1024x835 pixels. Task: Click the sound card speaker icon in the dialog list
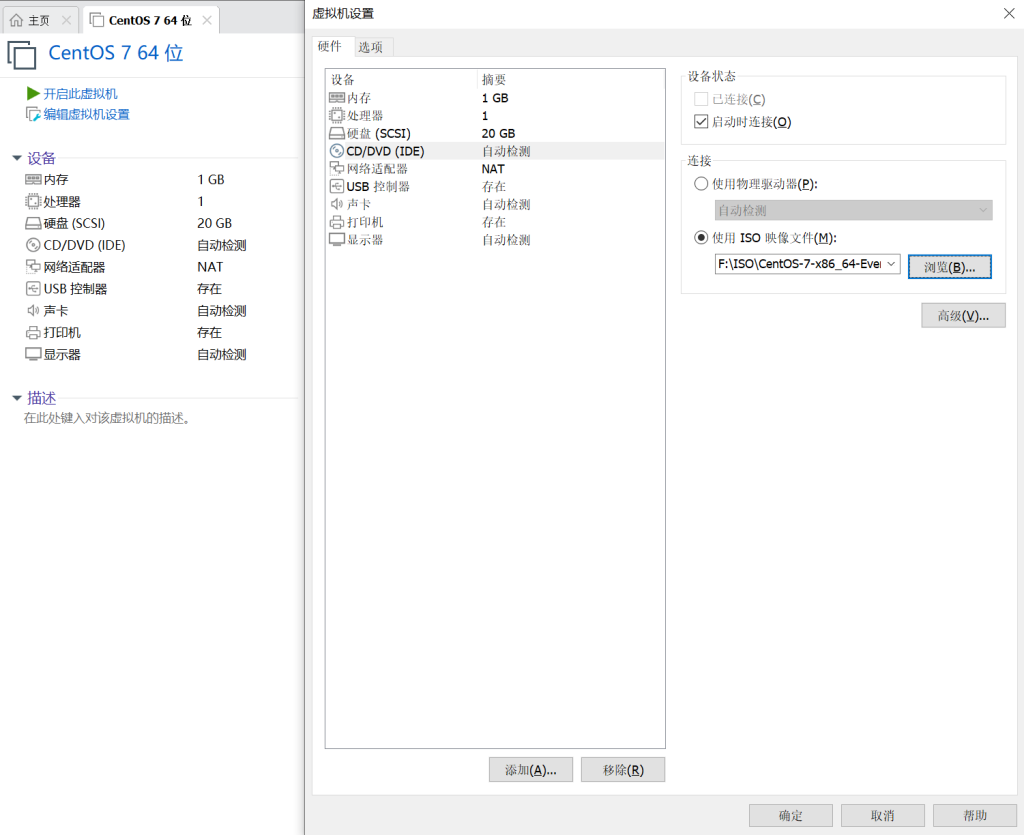(336, 204)
